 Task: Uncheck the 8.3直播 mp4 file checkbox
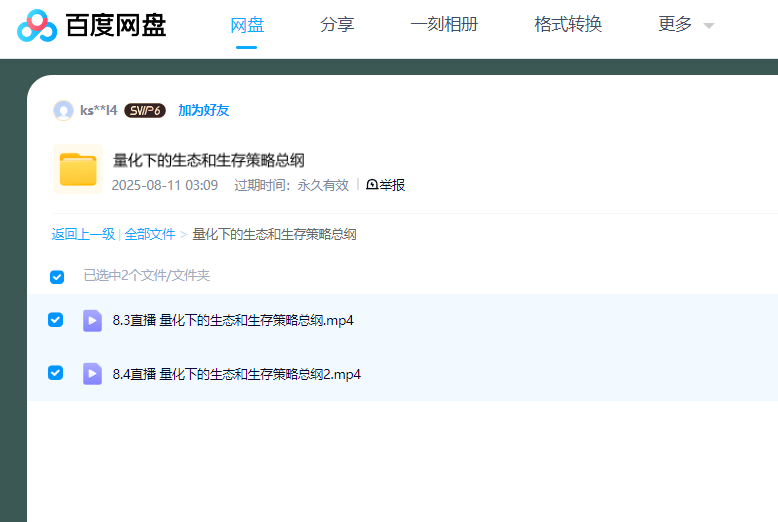[56, 320]
